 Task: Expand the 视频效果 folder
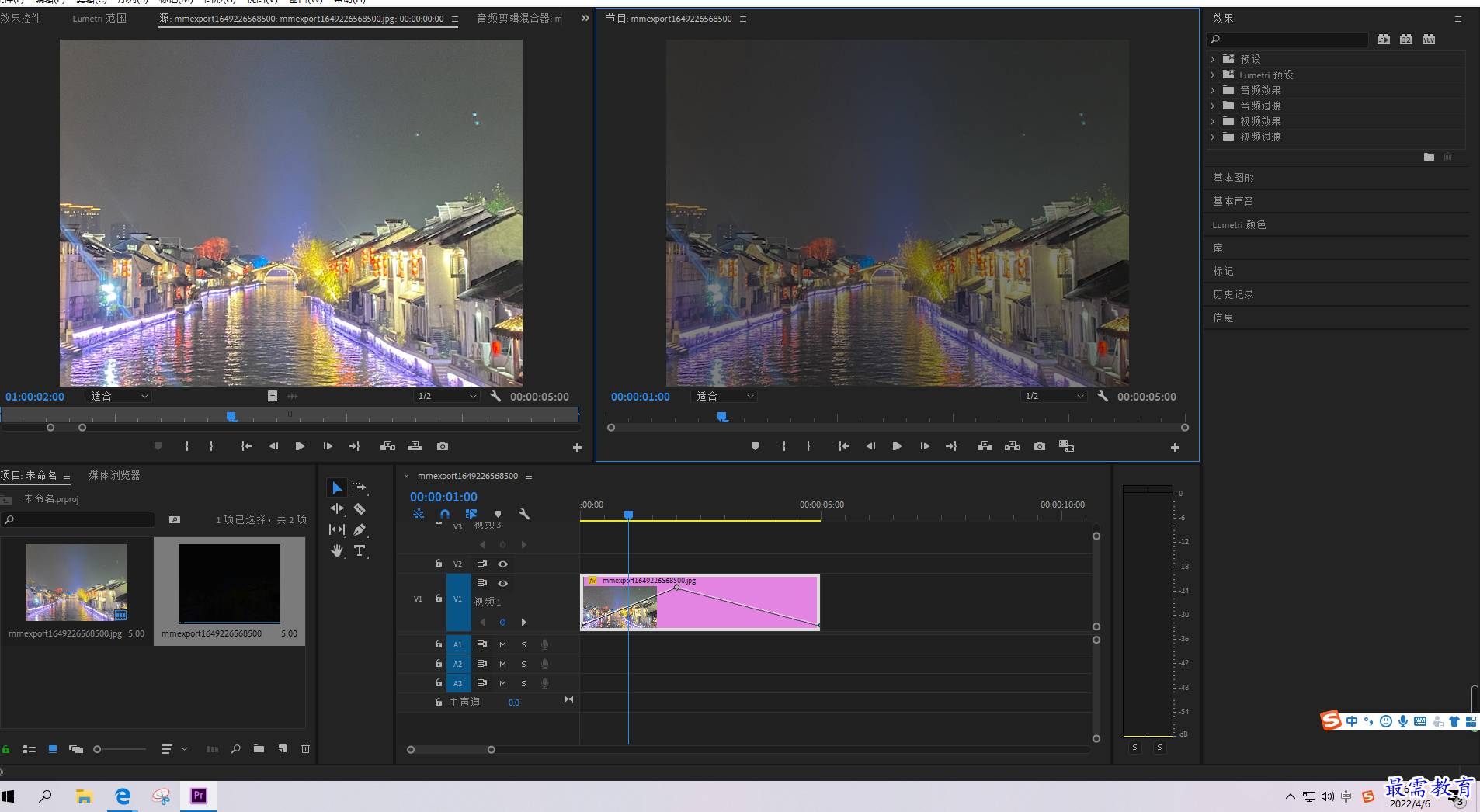[1212, 121]
